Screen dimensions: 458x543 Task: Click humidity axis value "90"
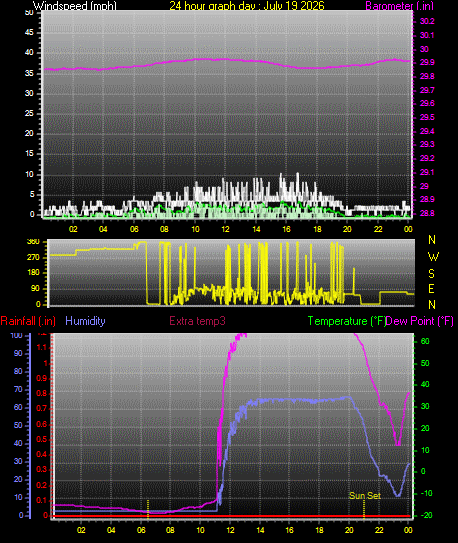(18, 354)
